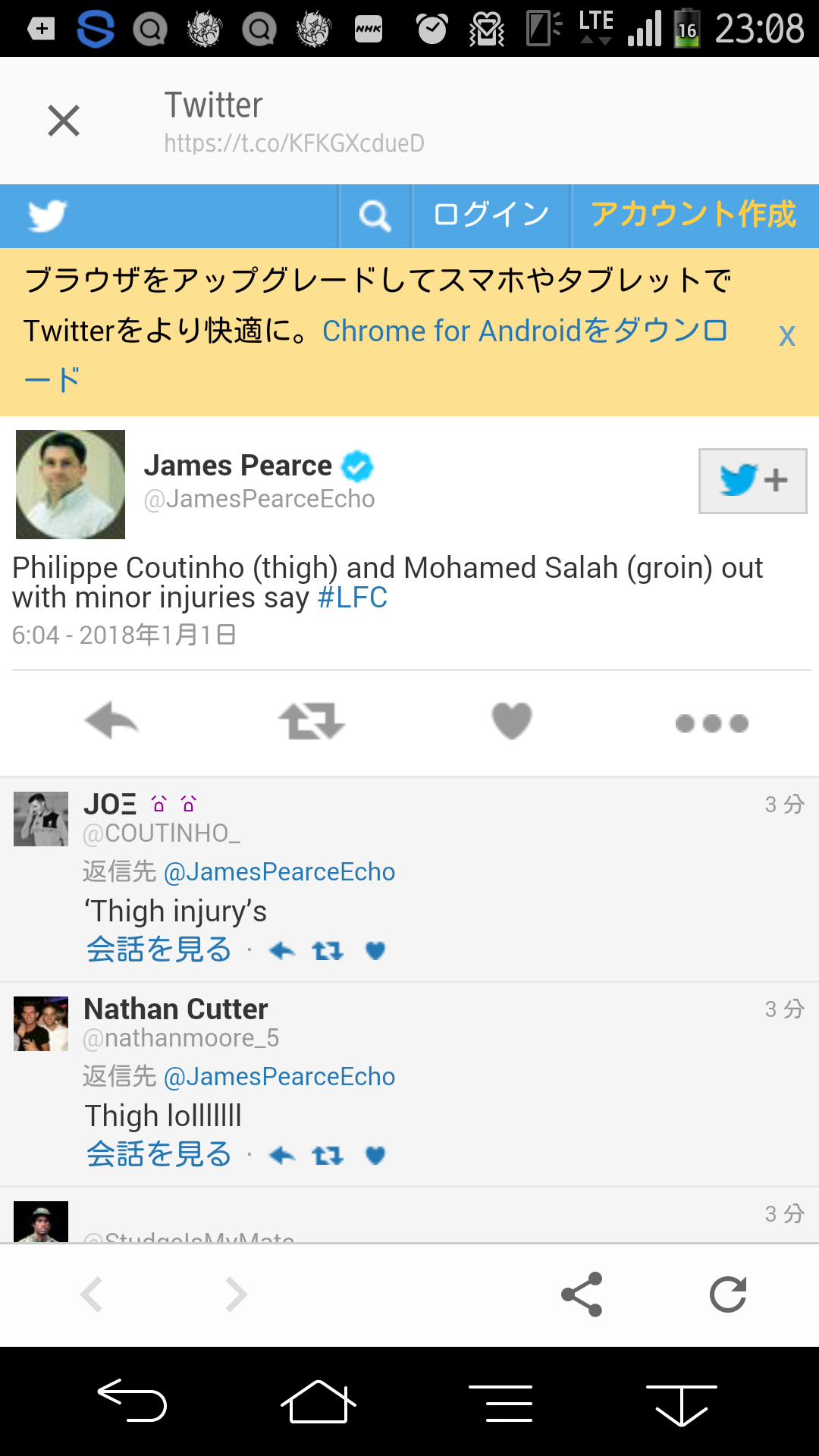Like James Pearce's tweet with heart

click(x=512, y=721)
